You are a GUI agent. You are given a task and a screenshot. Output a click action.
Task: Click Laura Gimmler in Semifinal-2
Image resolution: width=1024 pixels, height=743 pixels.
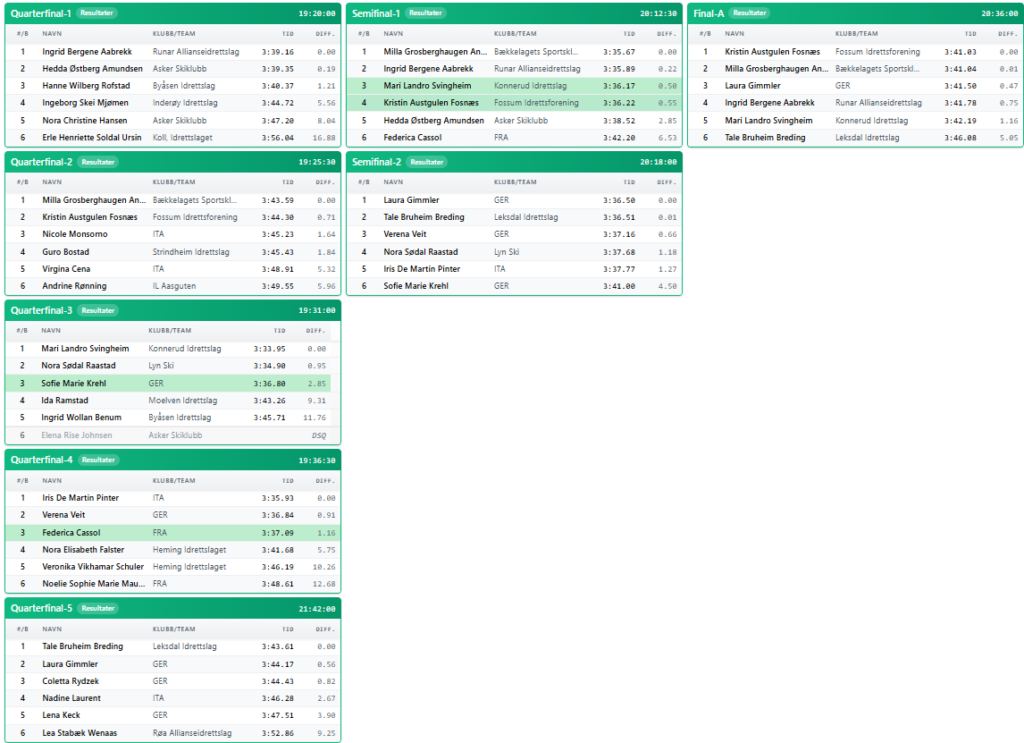point(411,200)
